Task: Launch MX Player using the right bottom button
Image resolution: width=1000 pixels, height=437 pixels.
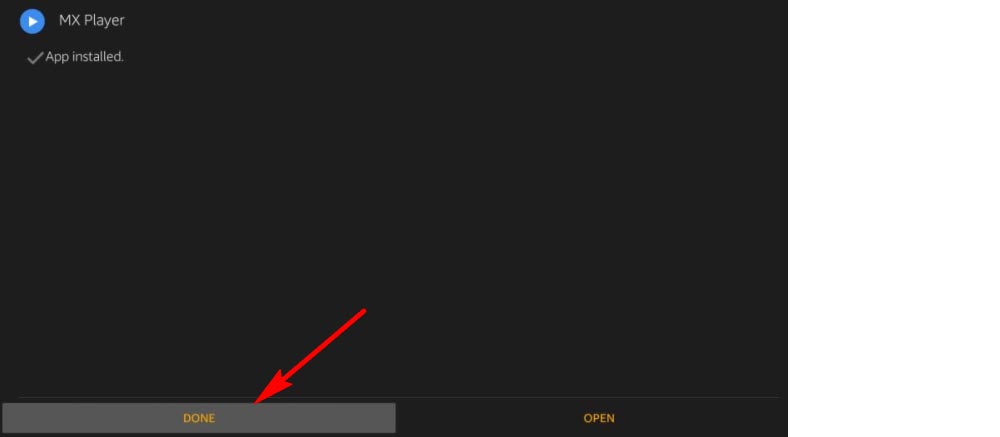Action: click(599, 418)
